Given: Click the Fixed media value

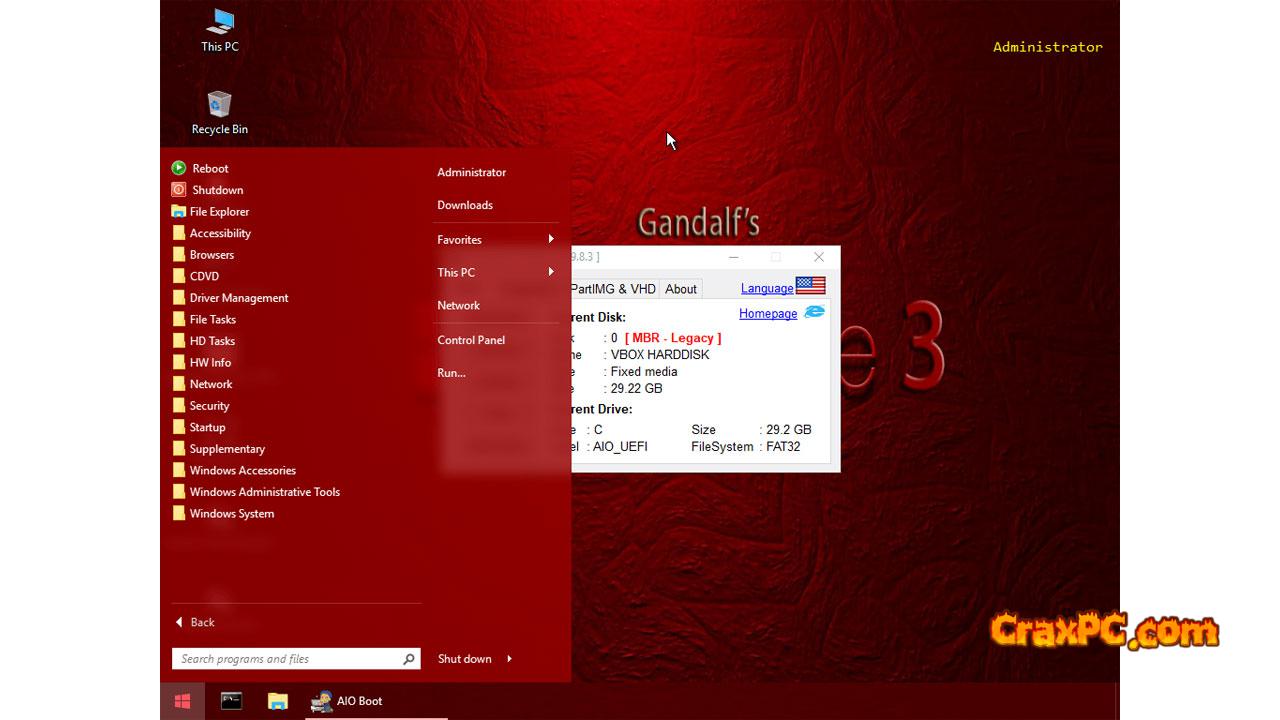Looking at the screenshot, I should coord(644,371).
